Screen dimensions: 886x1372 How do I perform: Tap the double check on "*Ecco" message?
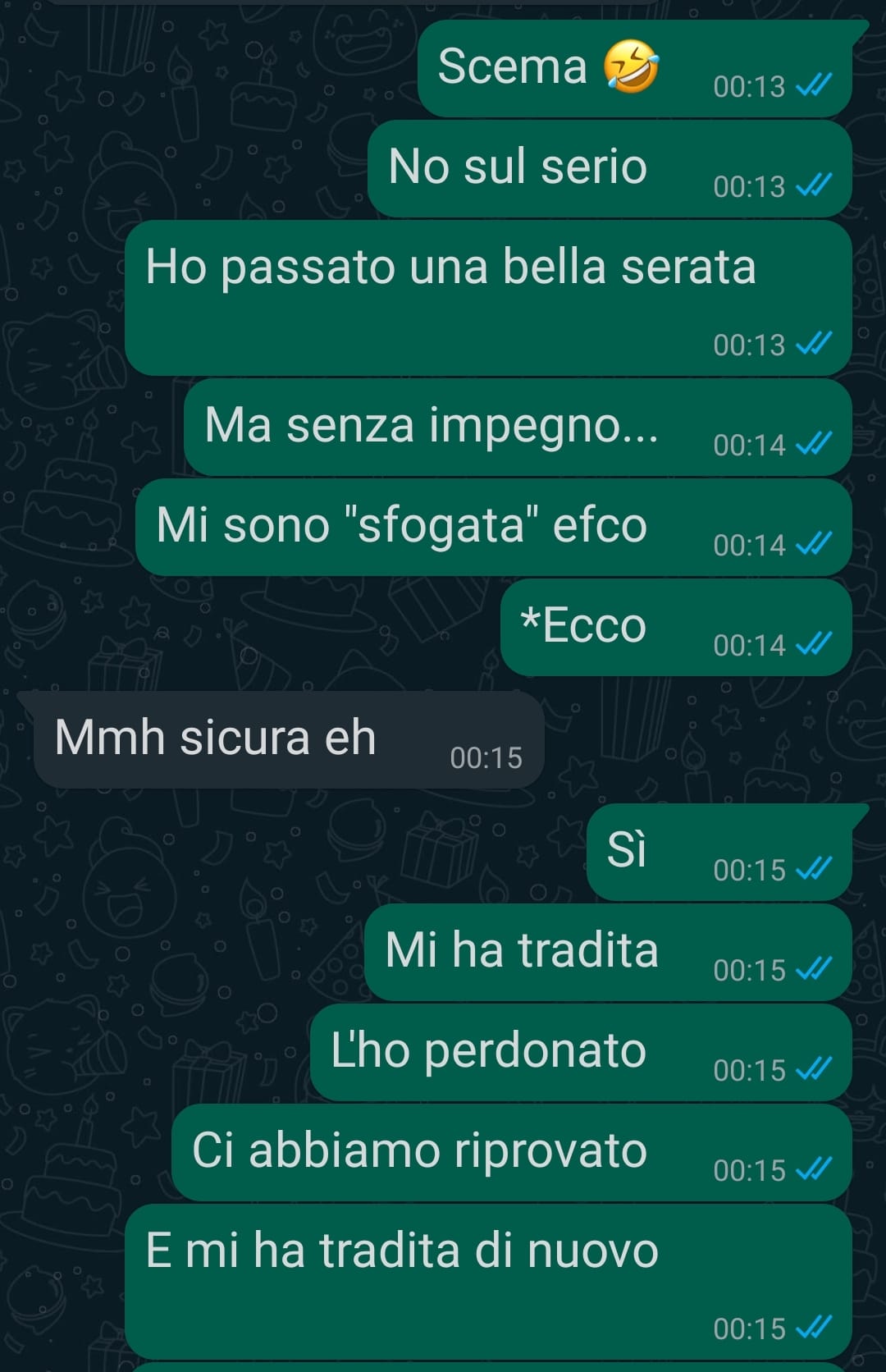tap(814, 644)
